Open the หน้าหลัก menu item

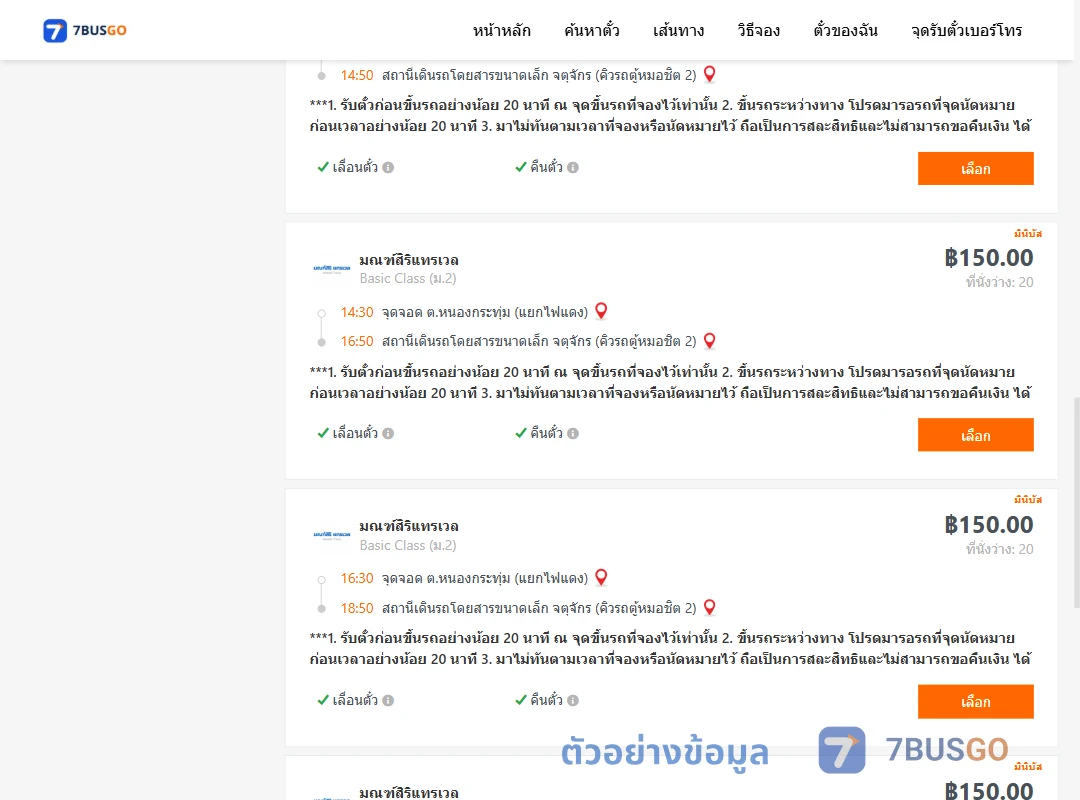point(501,30)
